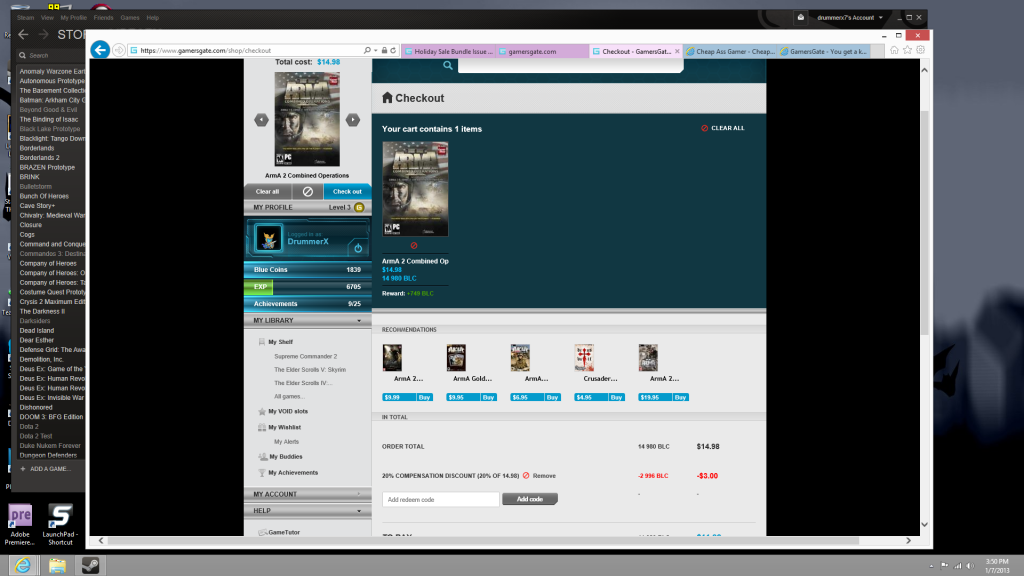Open LaunchPad desktop shortcut

click(60, 524)
